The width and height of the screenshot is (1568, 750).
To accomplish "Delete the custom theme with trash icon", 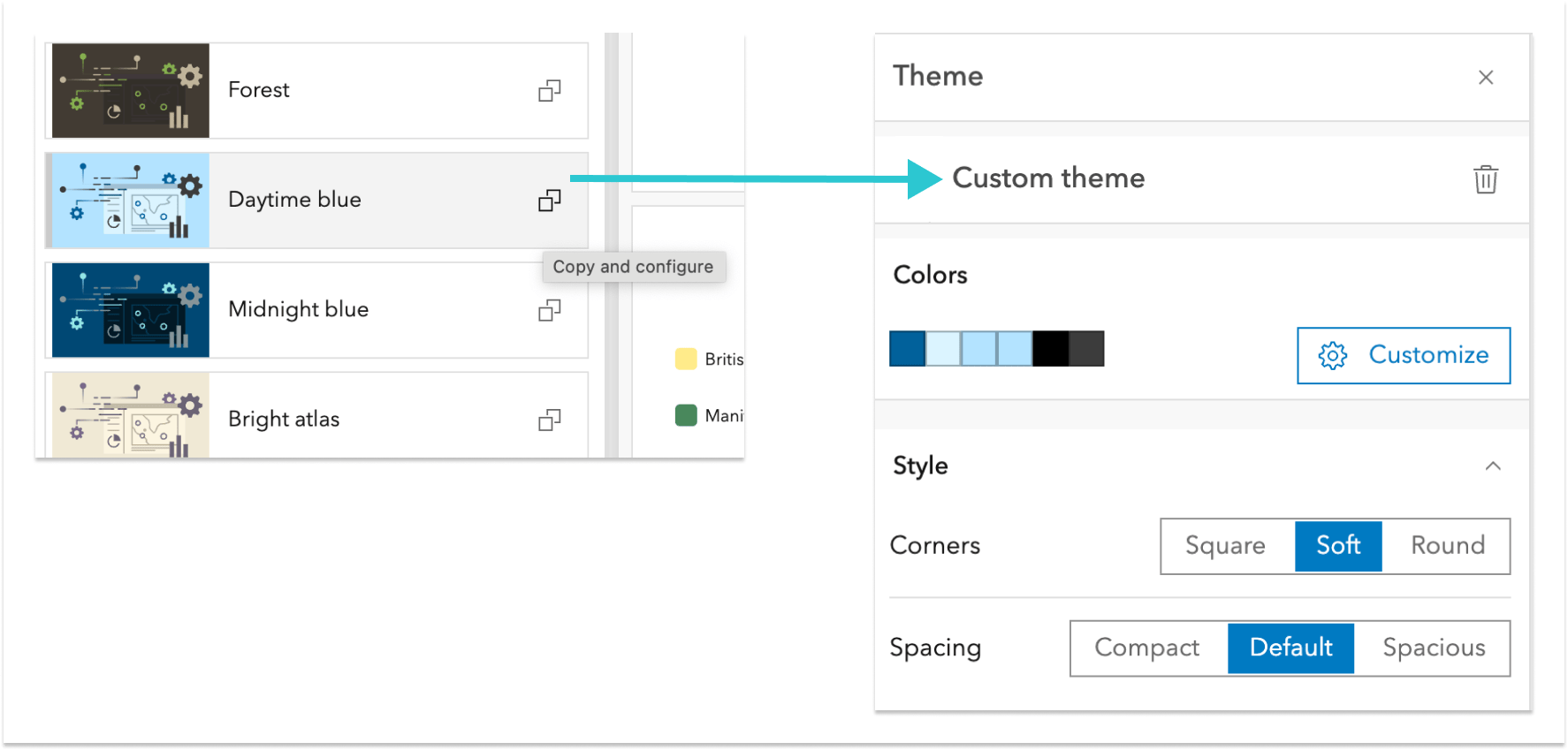I will [1486, 179].
